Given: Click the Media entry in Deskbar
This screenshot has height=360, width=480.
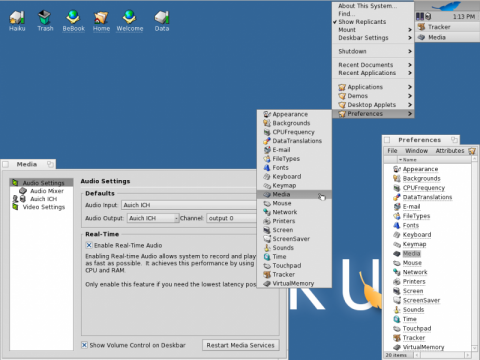Looking at the screenshot, I should pos(447,37).
